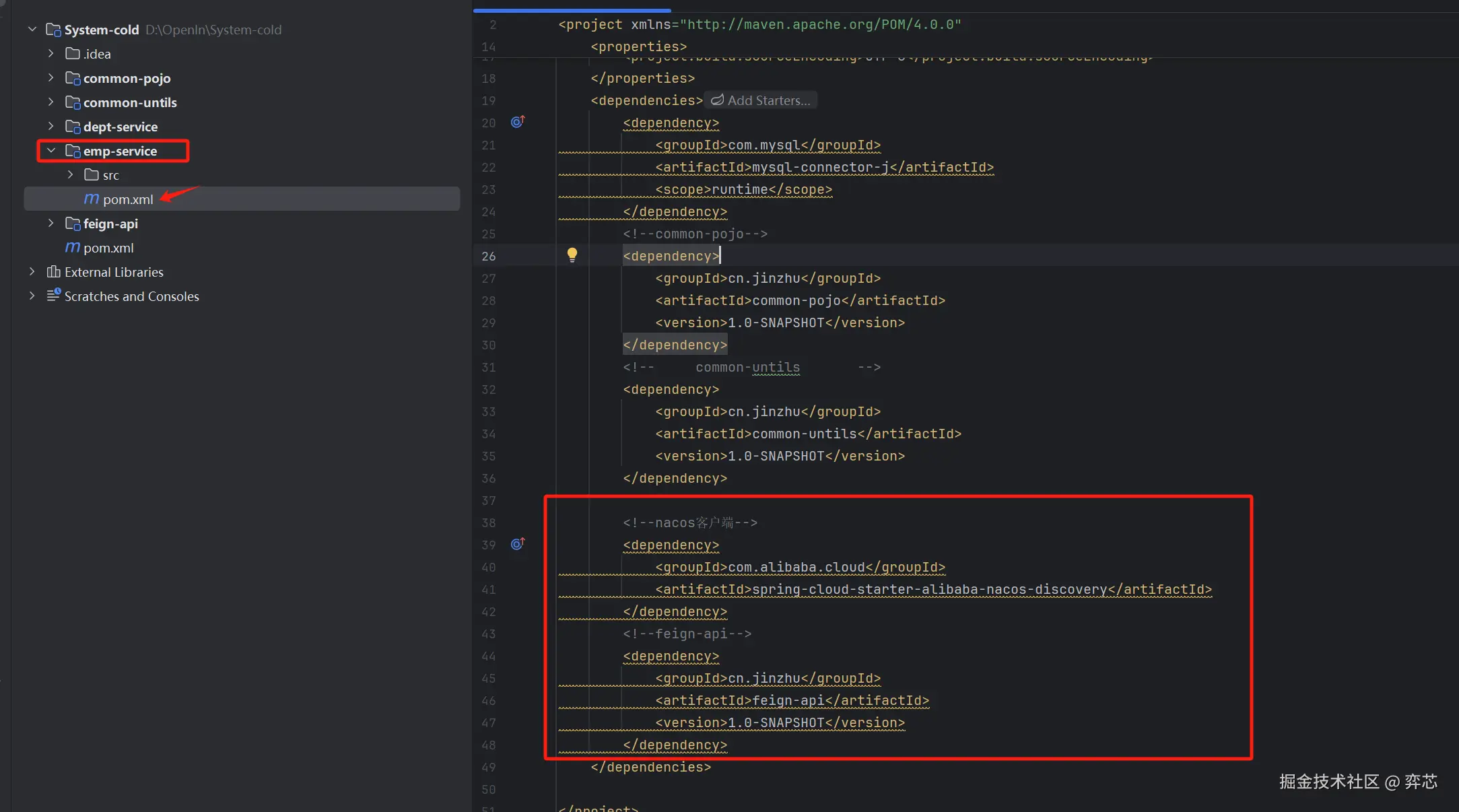The image size is (1459, 812).
Task: Expand the common-untils module
Action: [x=51, y=102]
